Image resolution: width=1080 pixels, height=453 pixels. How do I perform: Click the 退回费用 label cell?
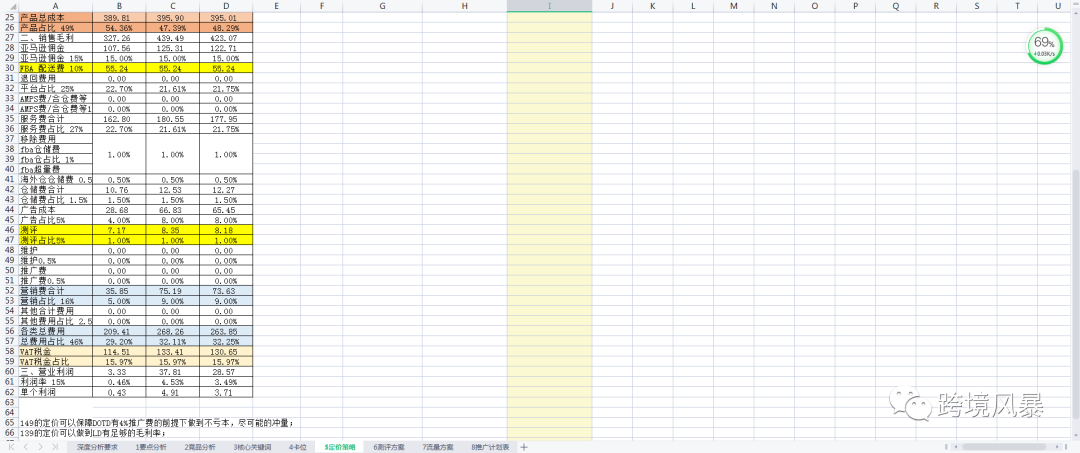56,79
